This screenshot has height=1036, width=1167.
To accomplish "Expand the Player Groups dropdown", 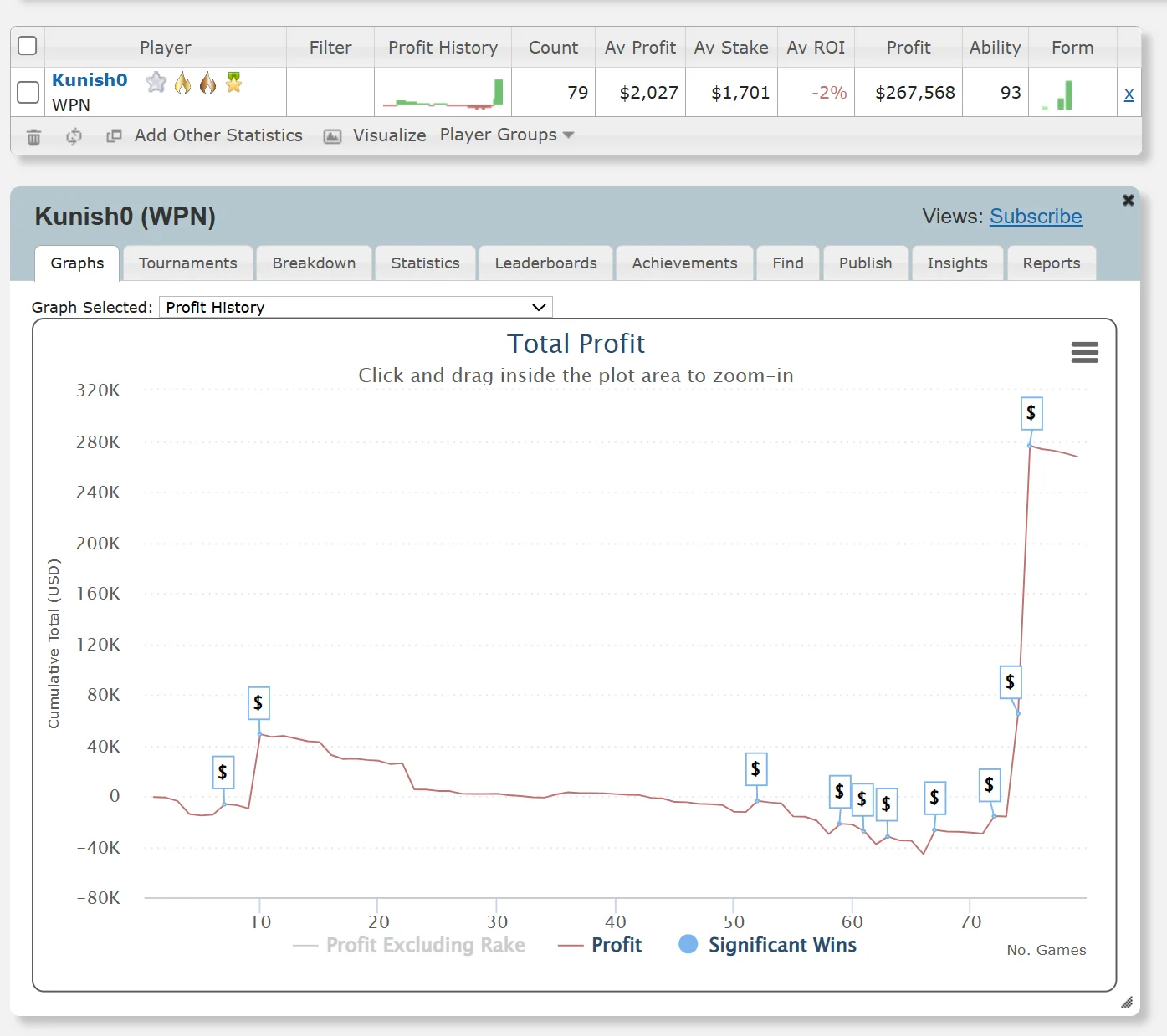I will [507, 135].
